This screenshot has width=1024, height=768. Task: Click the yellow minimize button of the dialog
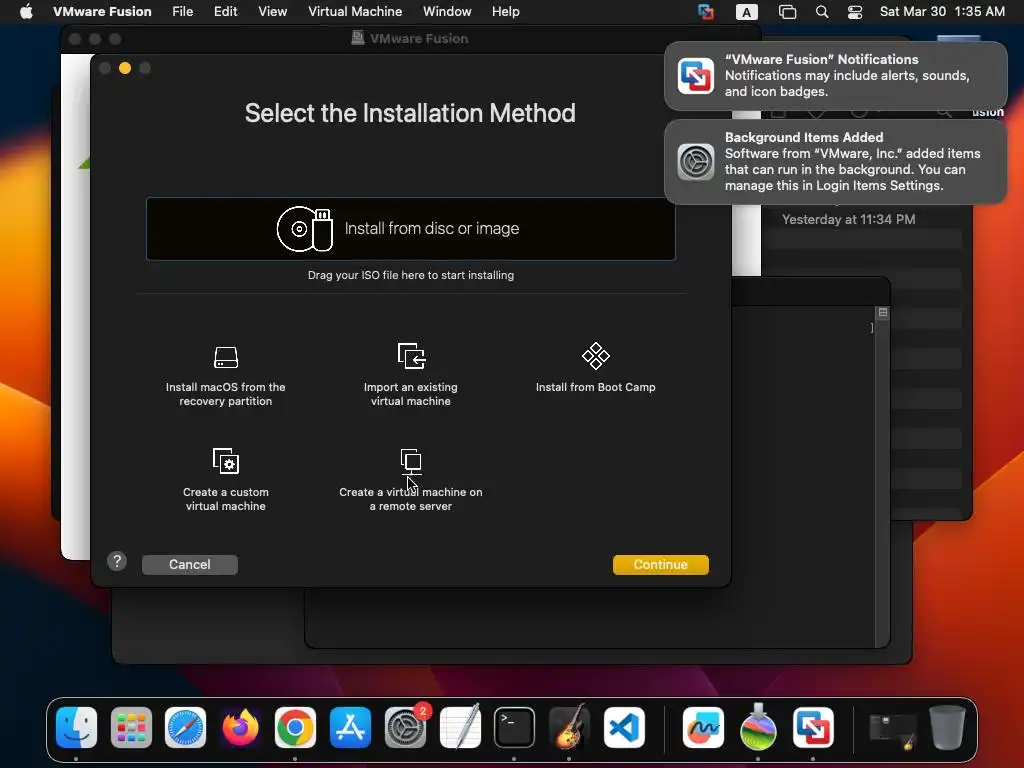(x=125, y=68)
